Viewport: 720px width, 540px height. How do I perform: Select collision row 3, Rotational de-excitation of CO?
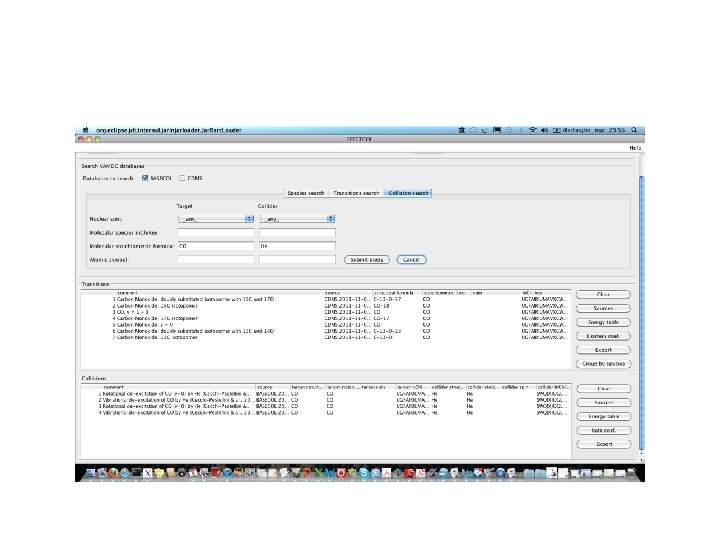coord(326,406)
